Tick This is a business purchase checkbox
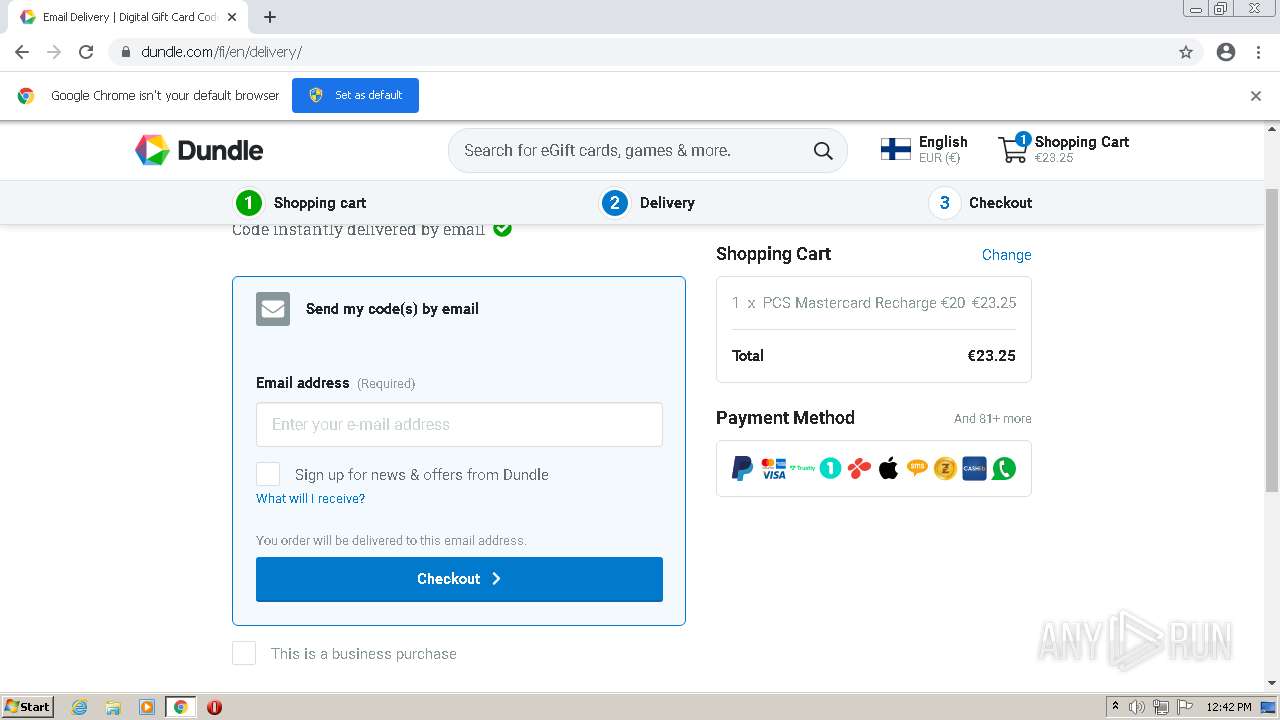This screenshot has width=1280, height=720. [x=244, y=653]
